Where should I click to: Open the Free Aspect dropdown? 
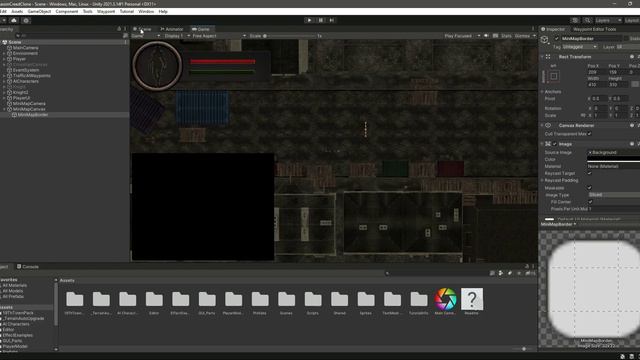pyautogui.click(x=219, y=36)
